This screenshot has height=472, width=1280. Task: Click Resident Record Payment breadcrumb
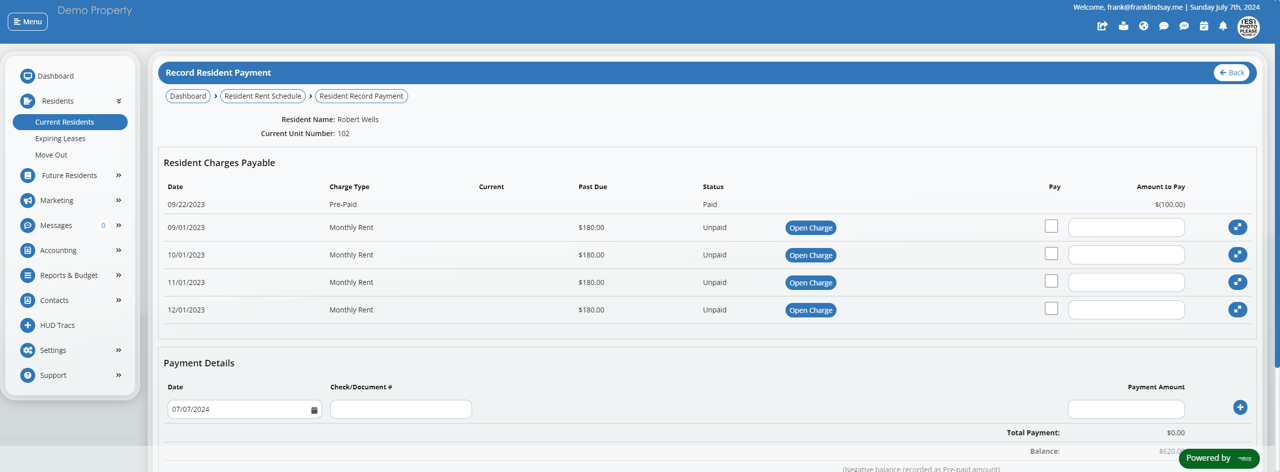point(362,96)
